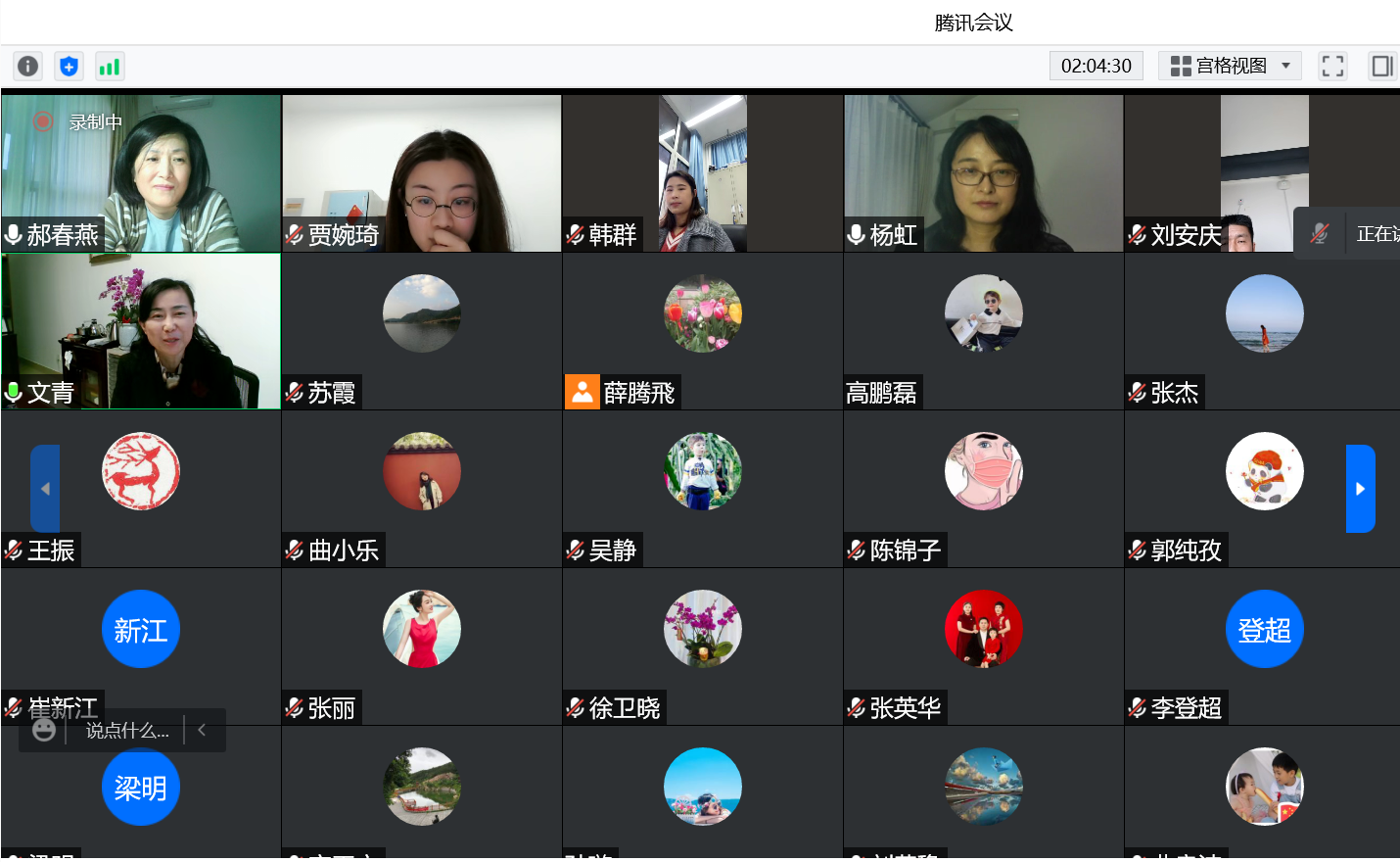Viewport: 1400px width, 862px height.
Task: Click the orange person icon beside 薛腾飛
Action: point(582,392)
